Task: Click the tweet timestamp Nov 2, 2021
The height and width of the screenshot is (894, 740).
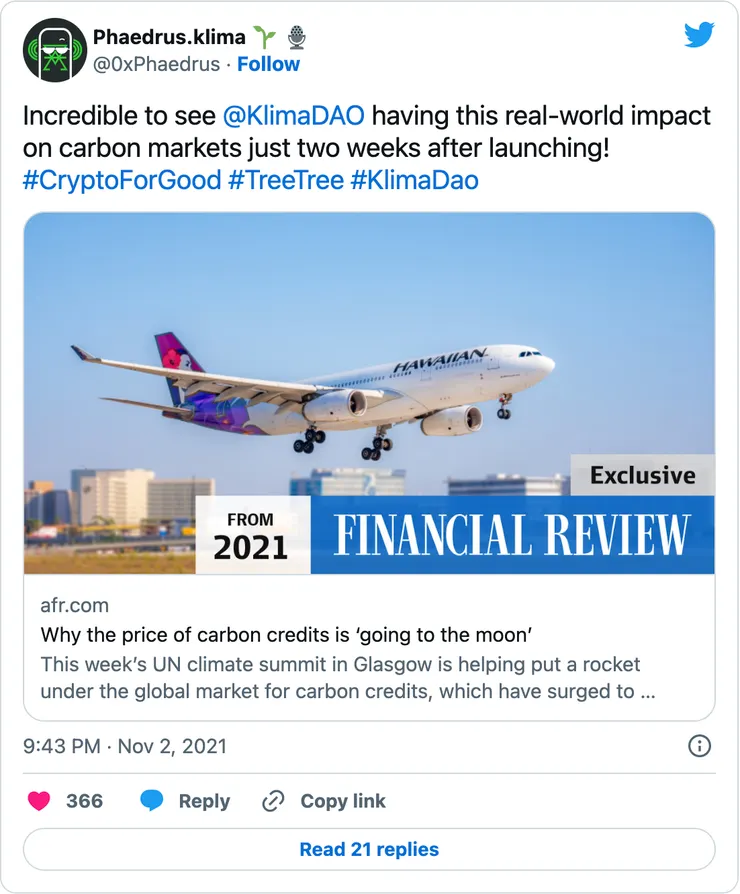Action: (125, 746)
